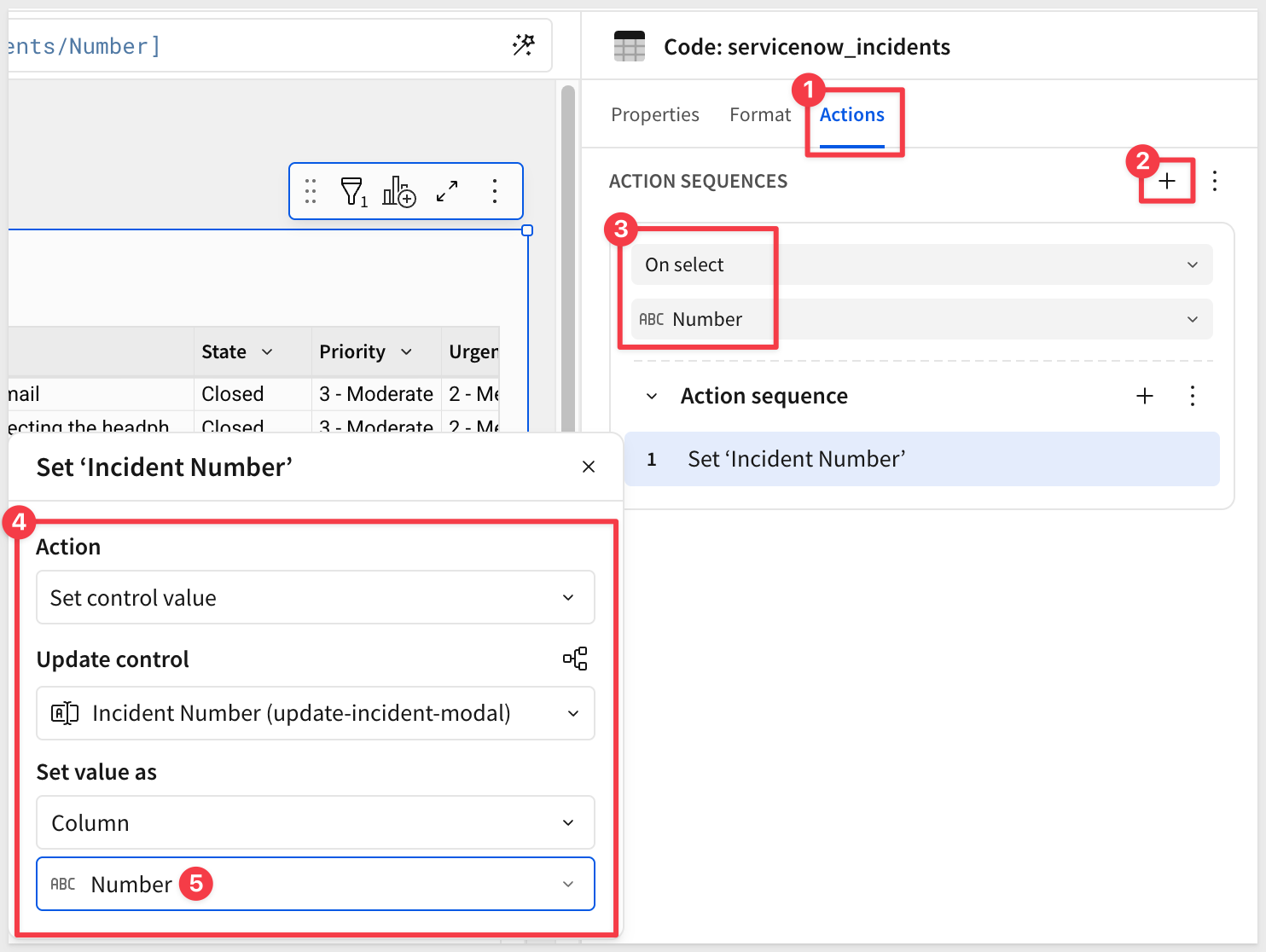Open the table filter icon

pos(353,191)
